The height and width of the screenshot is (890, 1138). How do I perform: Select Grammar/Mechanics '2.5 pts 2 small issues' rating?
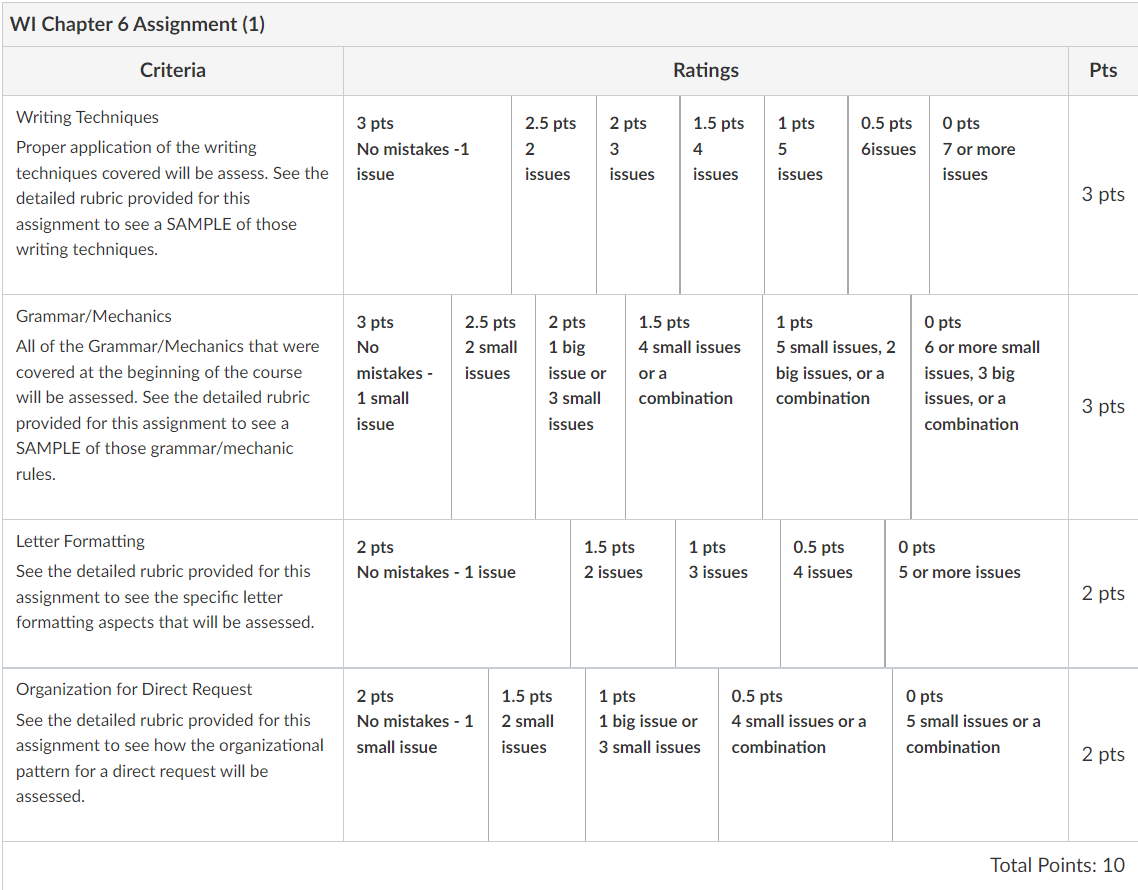(x=494, y=407)
